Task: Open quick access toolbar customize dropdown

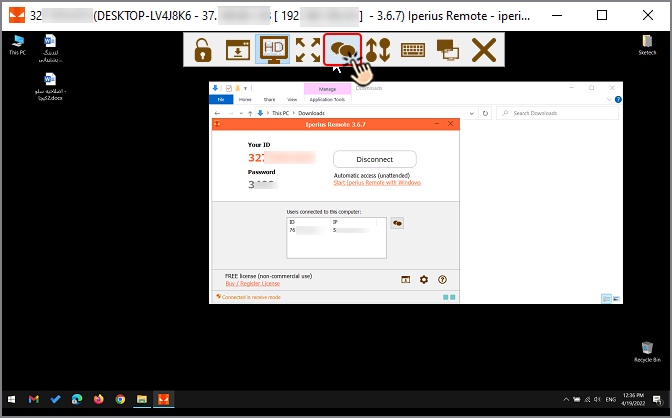Action: coord(246,88)
